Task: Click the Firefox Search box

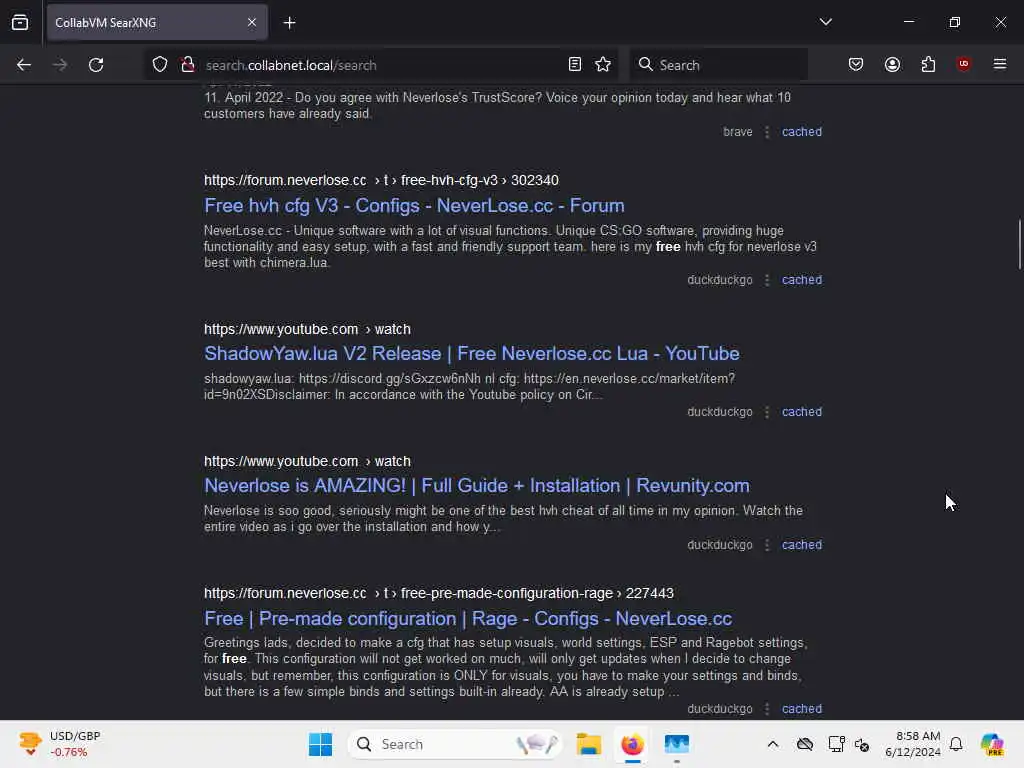Action: click(718, 65)
